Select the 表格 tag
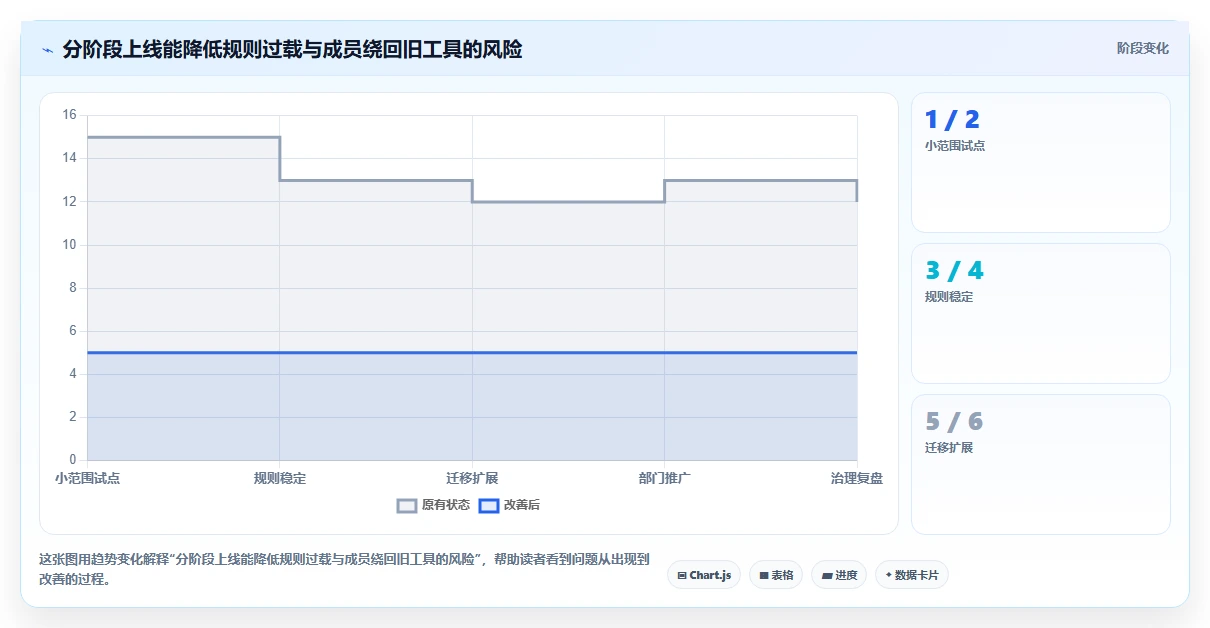The image size is (1210, 628). [x=776, y=575]
